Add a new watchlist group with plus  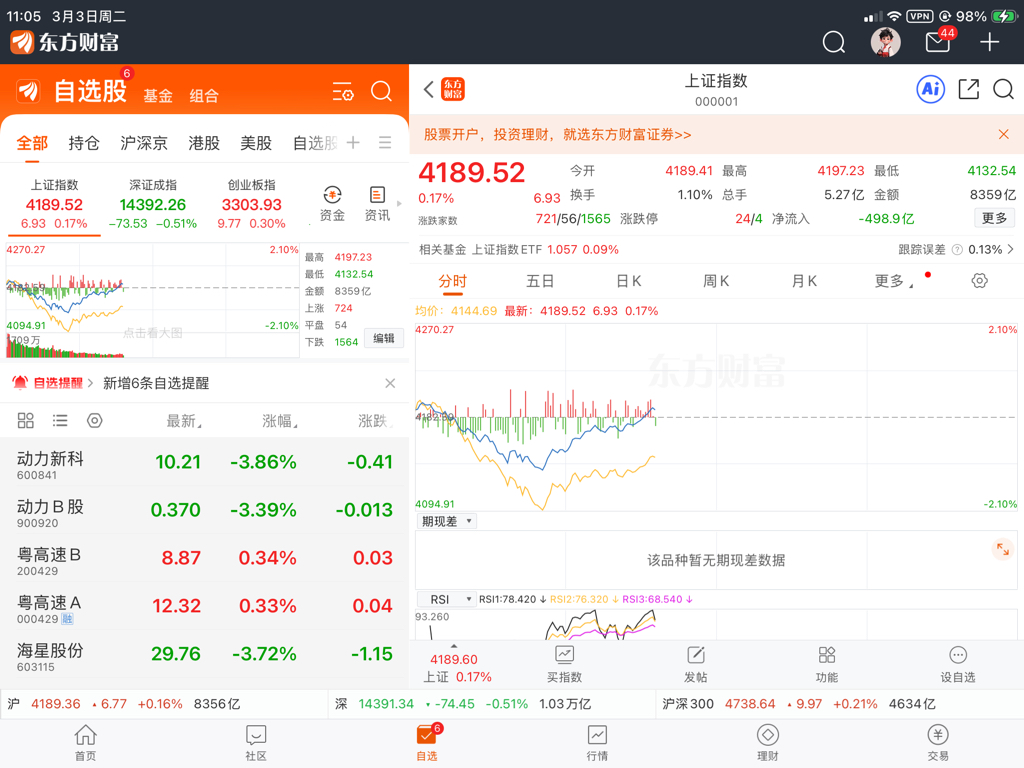click(353, 142)
